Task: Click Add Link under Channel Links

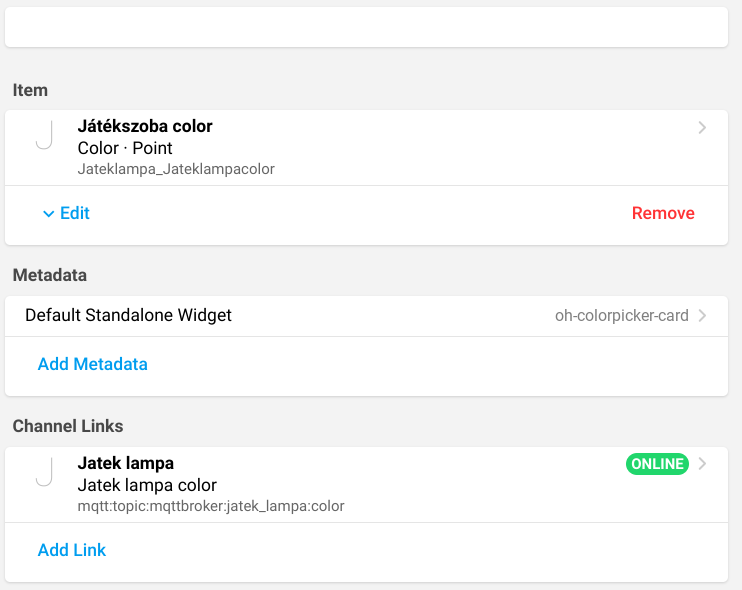Action: pyautogui.click(x=72, y=550)
